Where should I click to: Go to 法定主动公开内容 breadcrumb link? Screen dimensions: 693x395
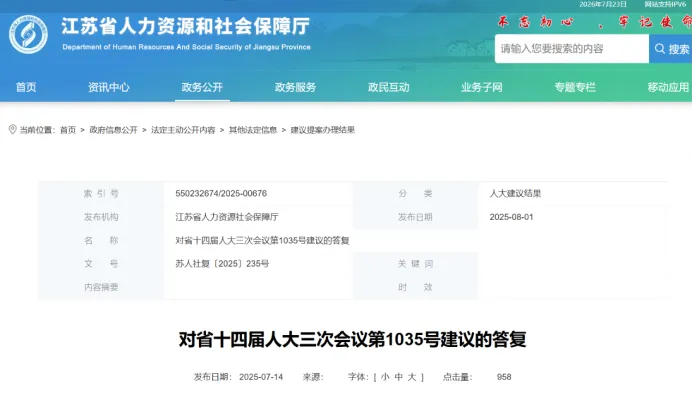(183, 130)
